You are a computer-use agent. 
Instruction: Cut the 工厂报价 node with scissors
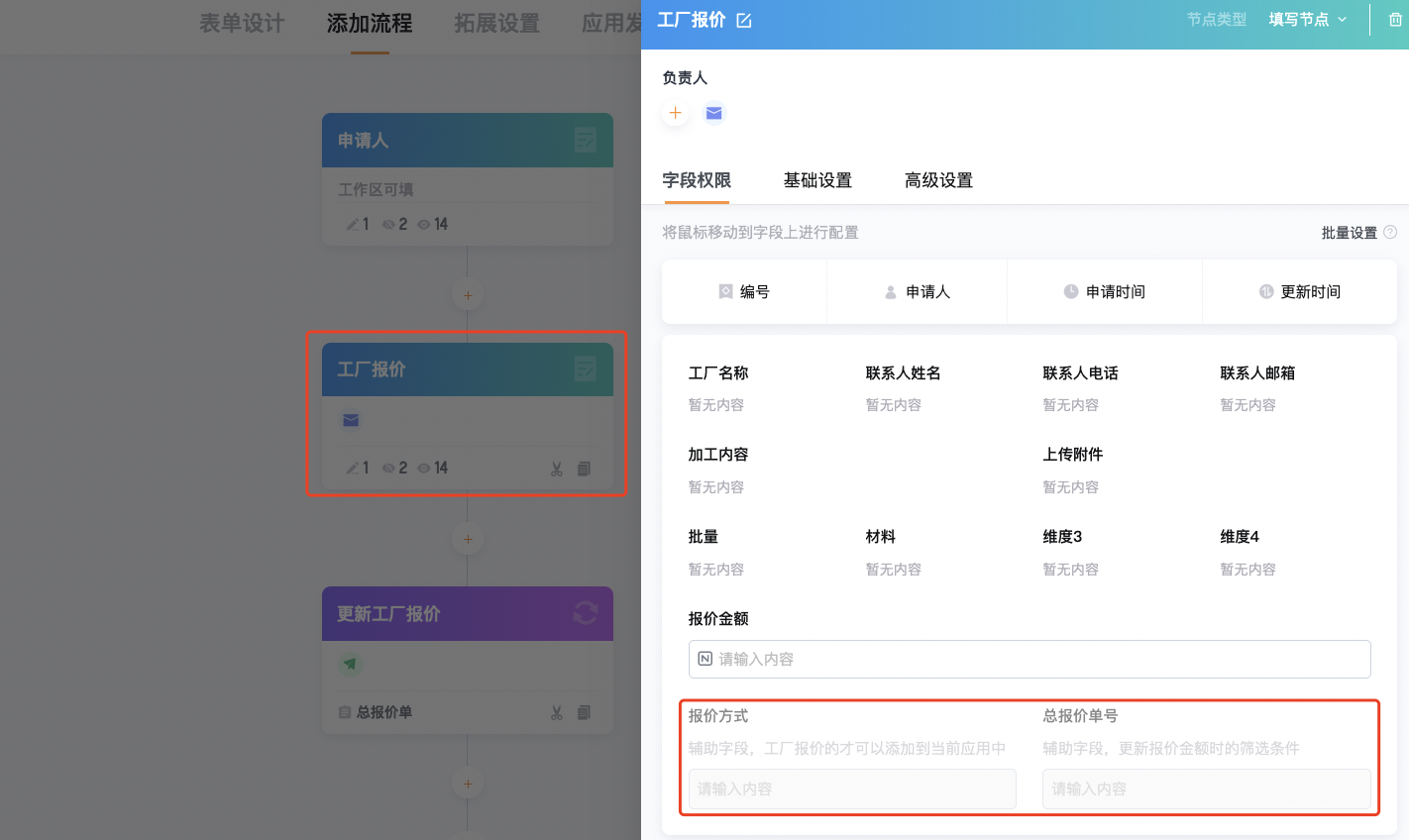(557, 469)
